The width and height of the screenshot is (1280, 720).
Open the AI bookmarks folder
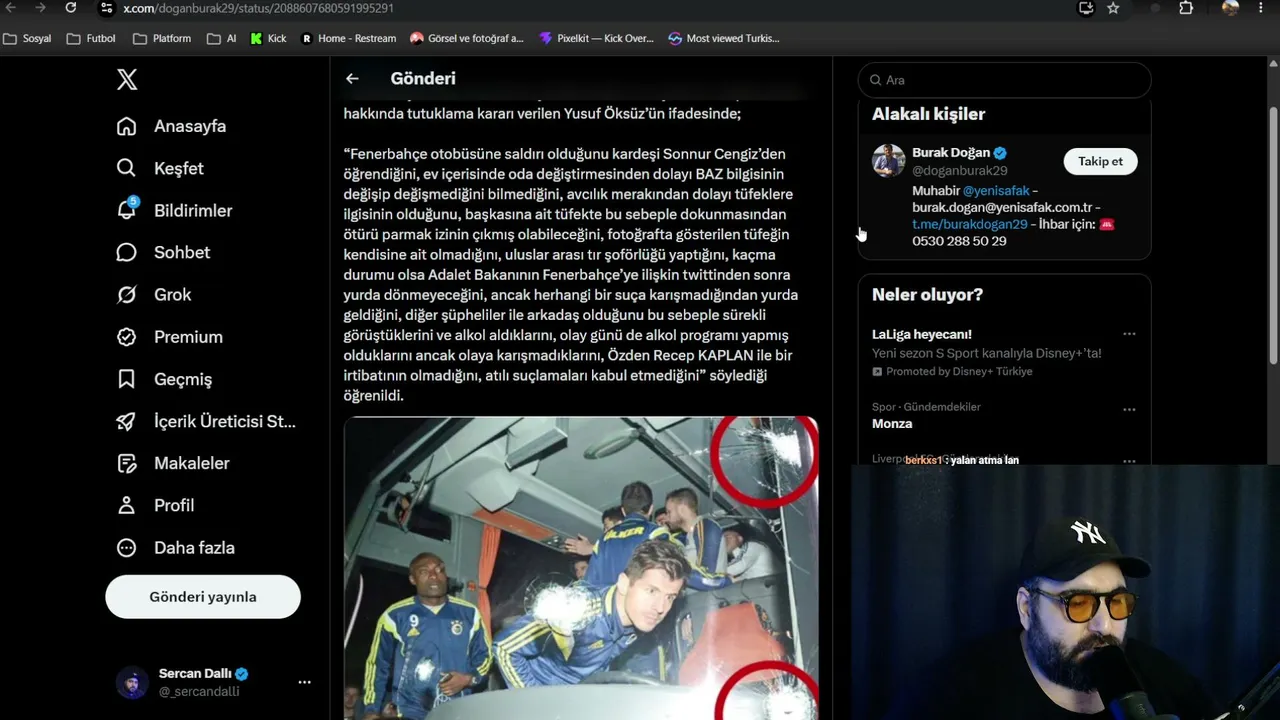222,39
